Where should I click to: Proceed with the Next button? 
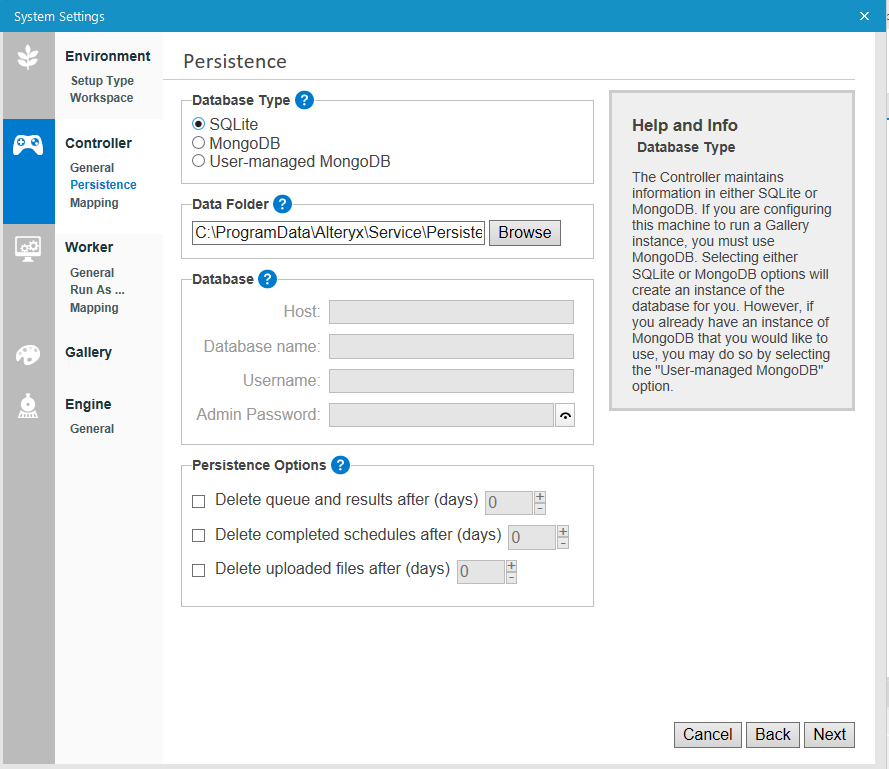coord(829,735)
